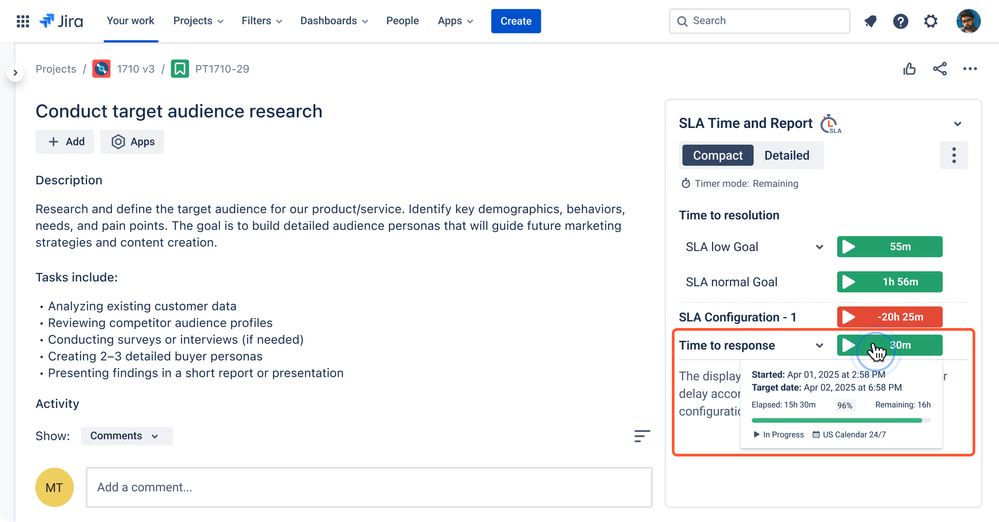The width and height of the screenshot is (999, 522).
Task: Click the Timer mode: Remaining label
Action: (746, 184)
